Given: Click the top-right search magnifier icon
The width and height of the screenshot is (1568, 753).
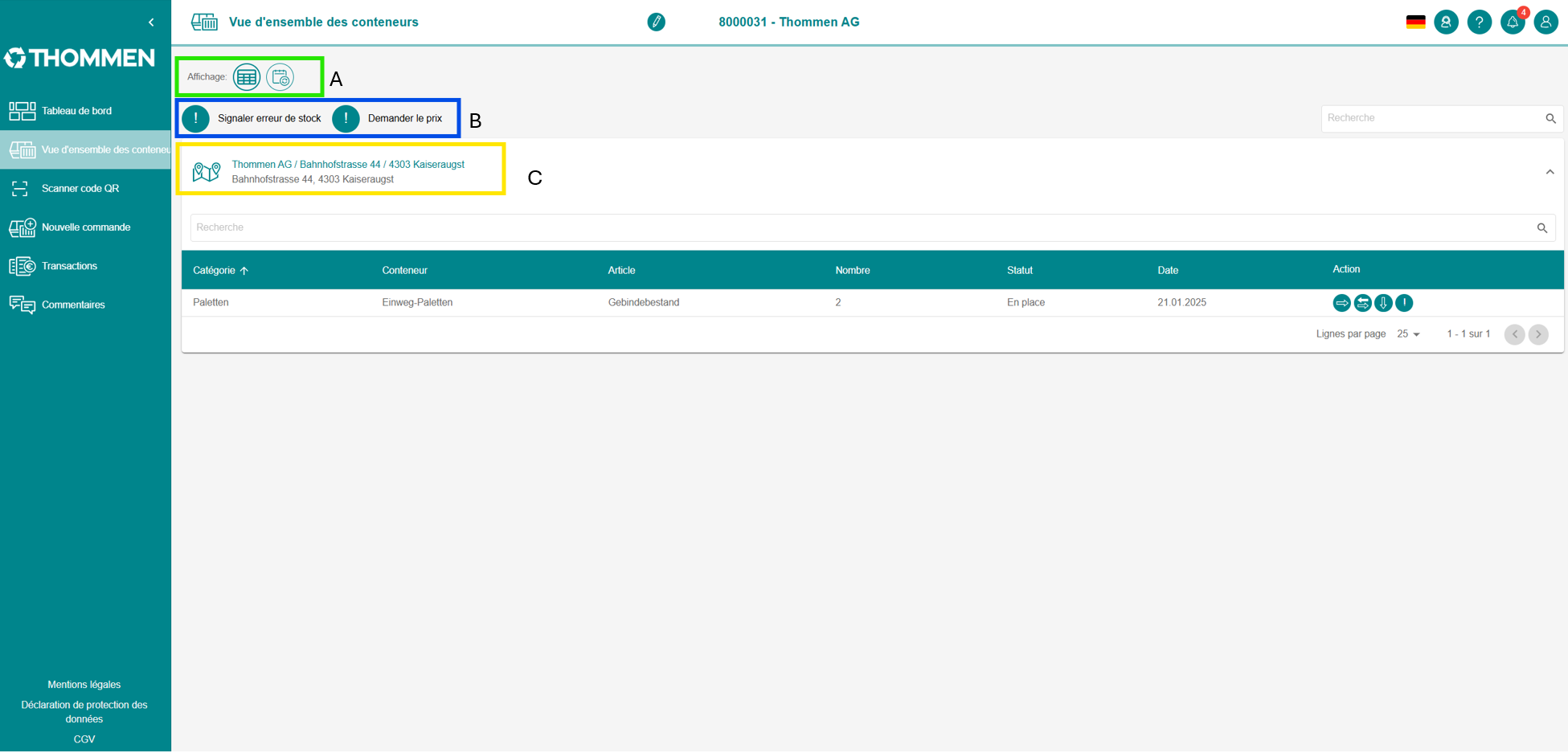Looking at the screenshot, I should (x=1550, y=118).
